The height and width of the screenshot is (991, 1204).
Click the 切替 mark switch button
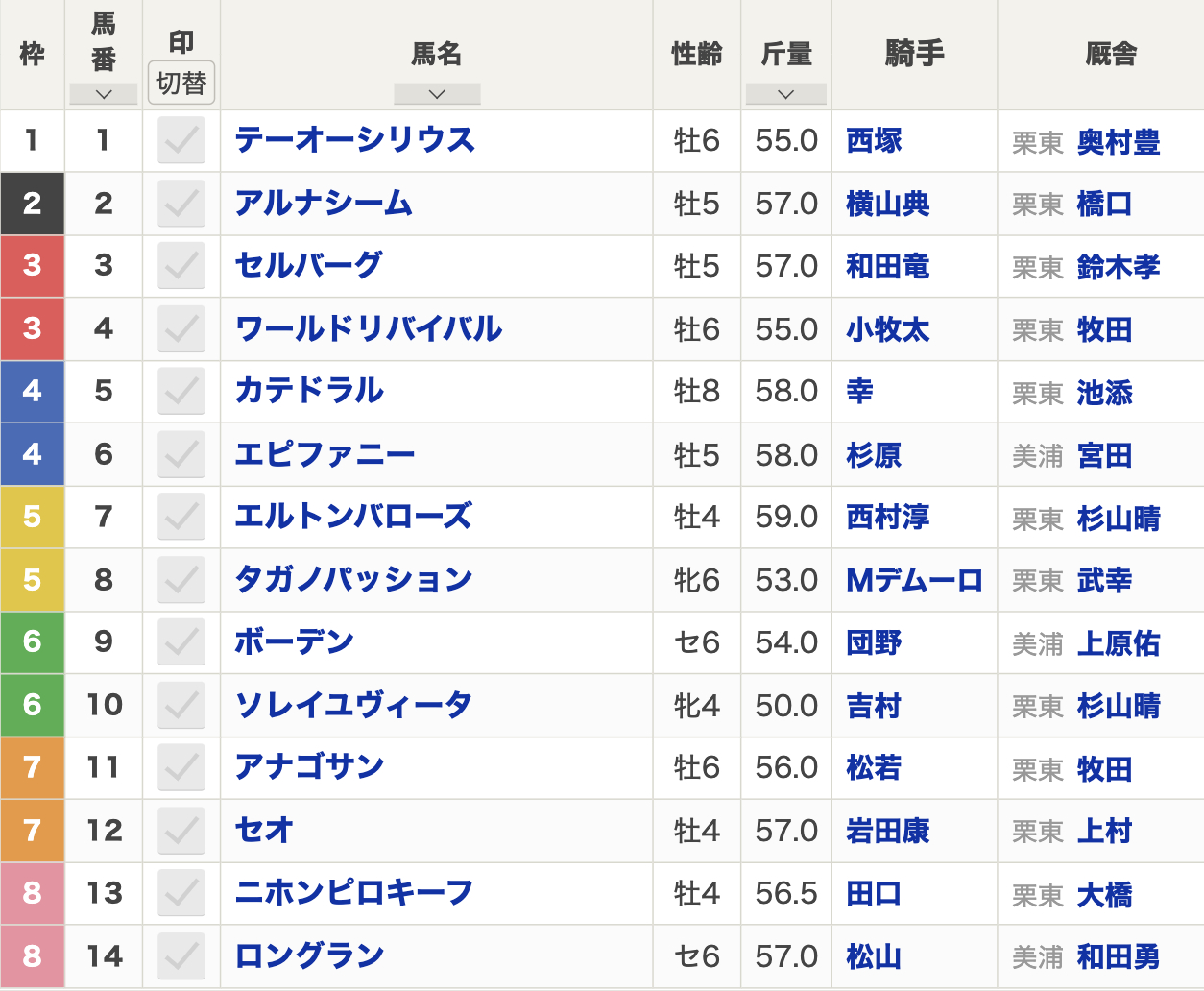point(181,84)
